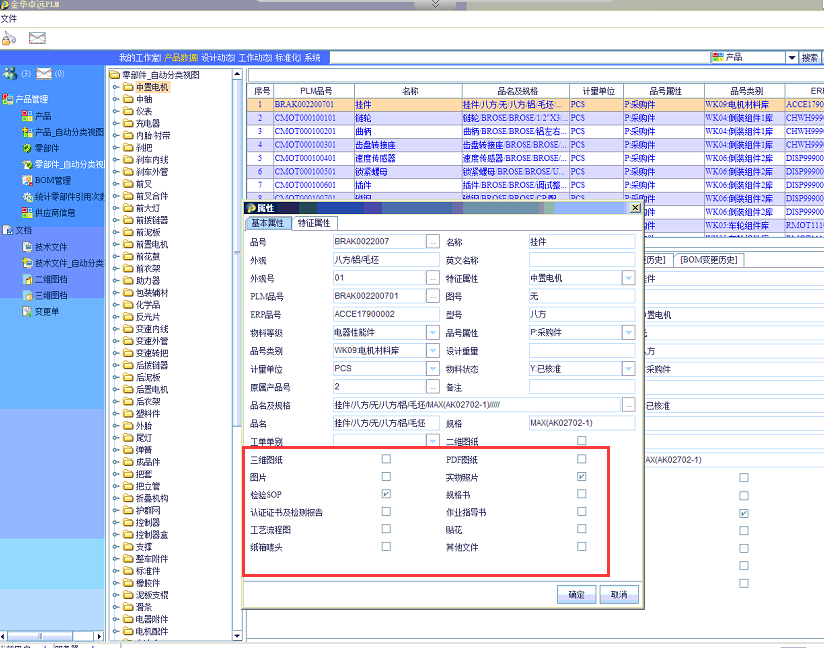Click the 二维图档 sidebar icon
This screenshot has height=648, width=824.
click(x=27, y=279)
